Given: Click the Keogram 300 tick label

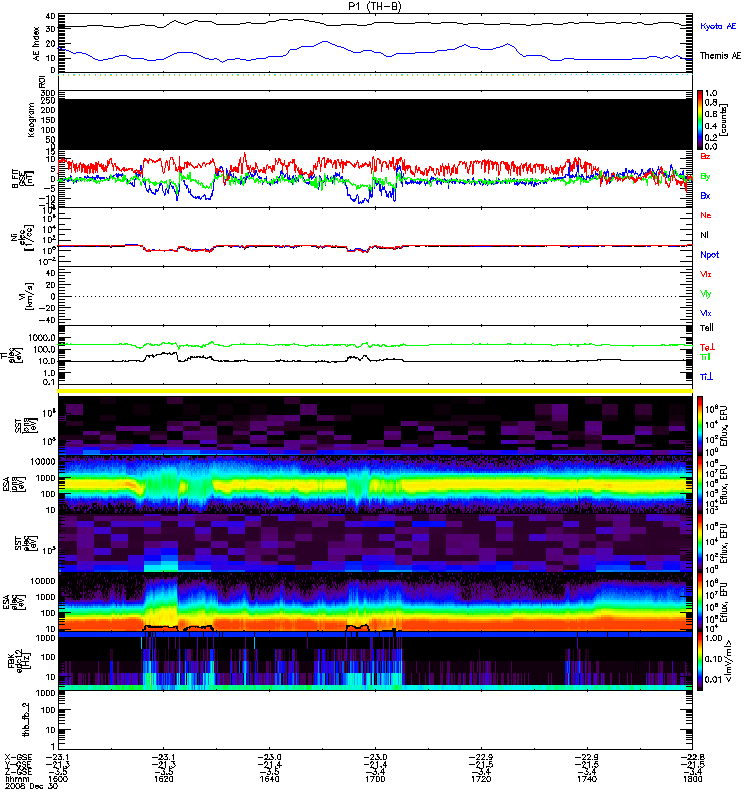Looking at the screenshot, I should pyautogui.click(x=48, y=94).
